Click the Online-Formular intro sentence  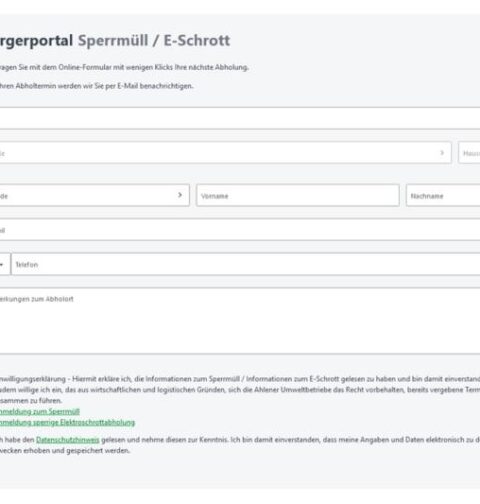[124, 67]
